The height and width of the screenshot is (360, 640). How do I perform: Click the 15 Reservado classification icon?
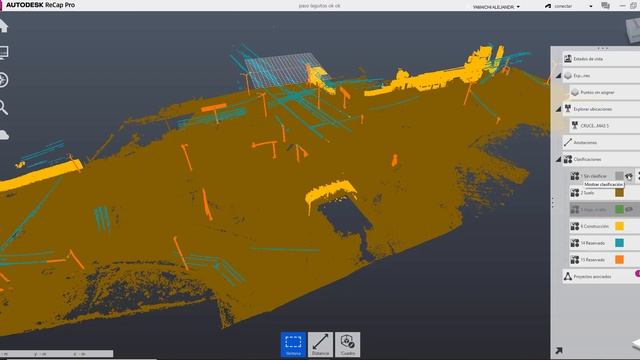coord(575,260)
